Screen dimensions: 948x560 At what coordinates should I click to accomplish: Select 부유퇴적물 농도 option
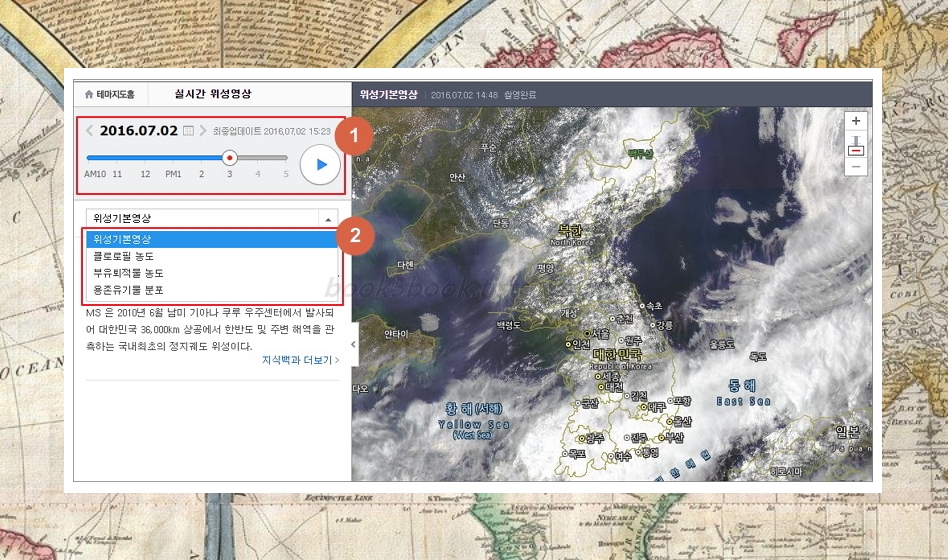(211, 273)
